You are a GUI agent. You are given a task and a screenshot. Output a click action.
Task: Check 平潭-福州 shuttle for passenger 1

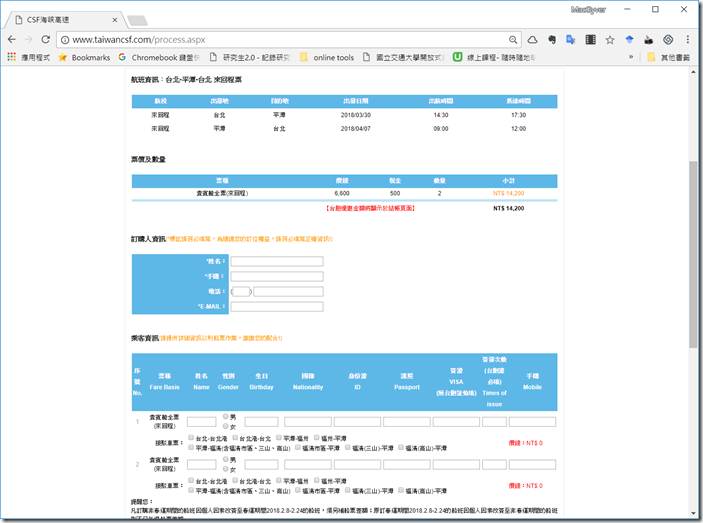pyautogui.click(x=278, y=437)
